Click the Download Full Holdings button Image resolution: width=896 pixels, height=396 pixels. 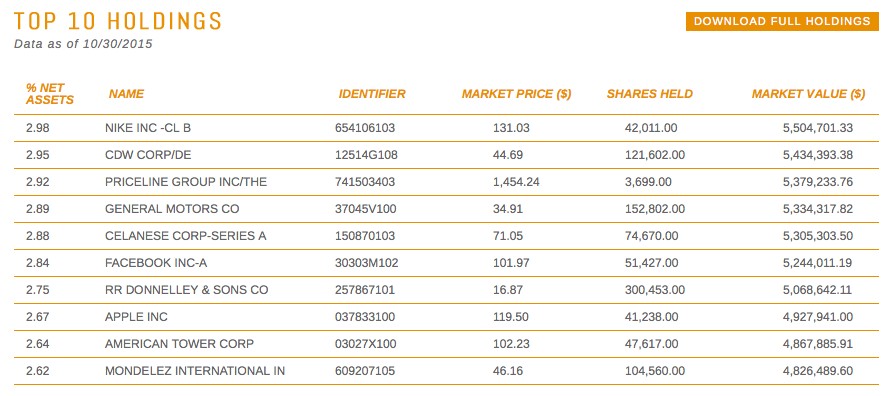(782, 21)
